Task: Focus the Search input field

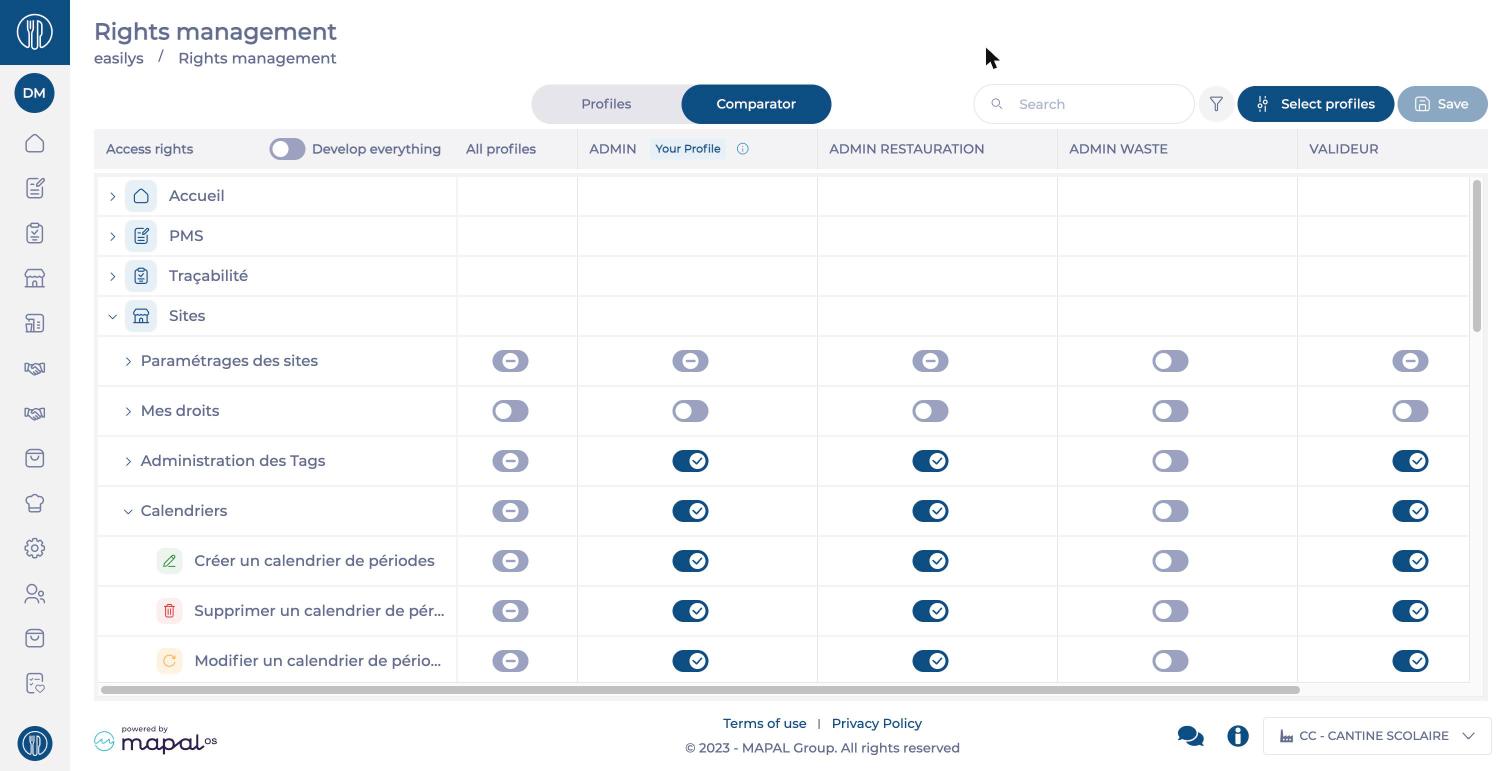Action: [x=1084, y=104]
